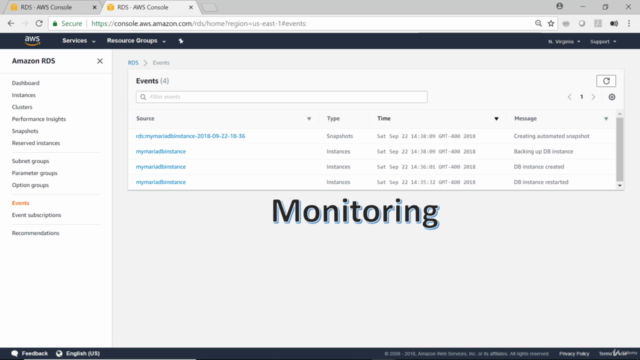Open the pin shortcuts icon in the navbar

point(181,41)
